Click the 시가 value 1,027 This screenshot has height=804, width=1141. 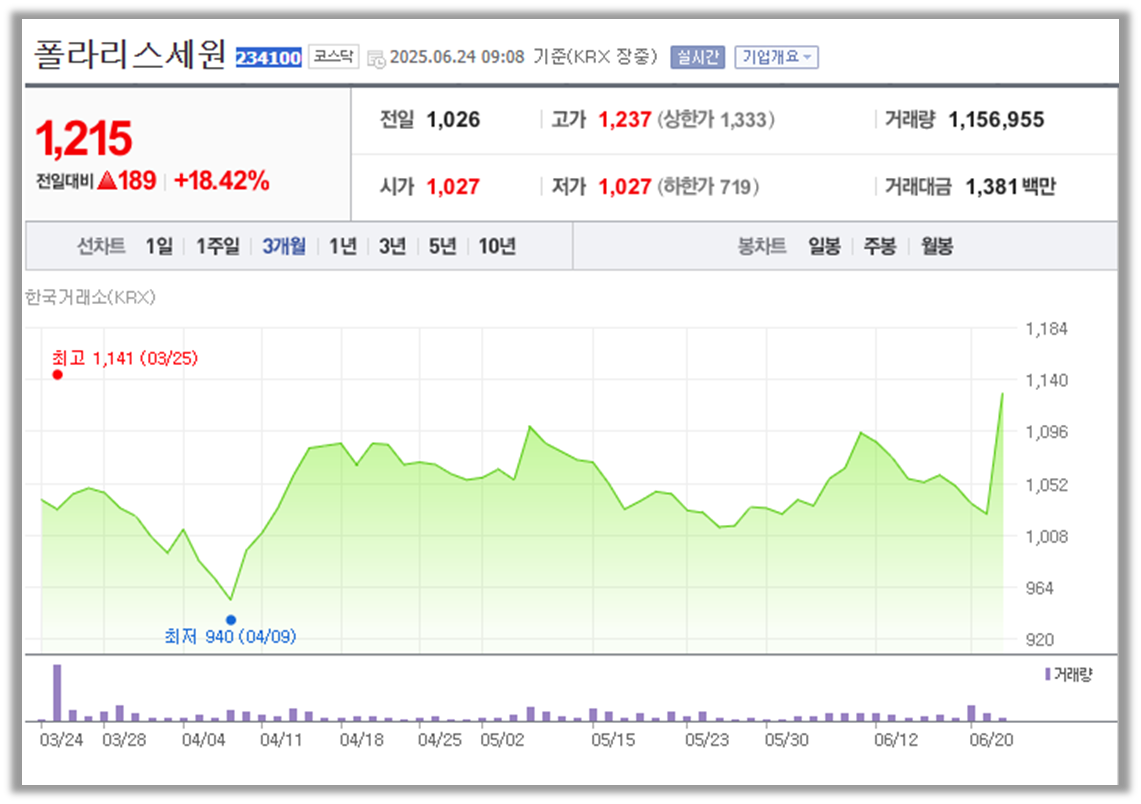453,187
